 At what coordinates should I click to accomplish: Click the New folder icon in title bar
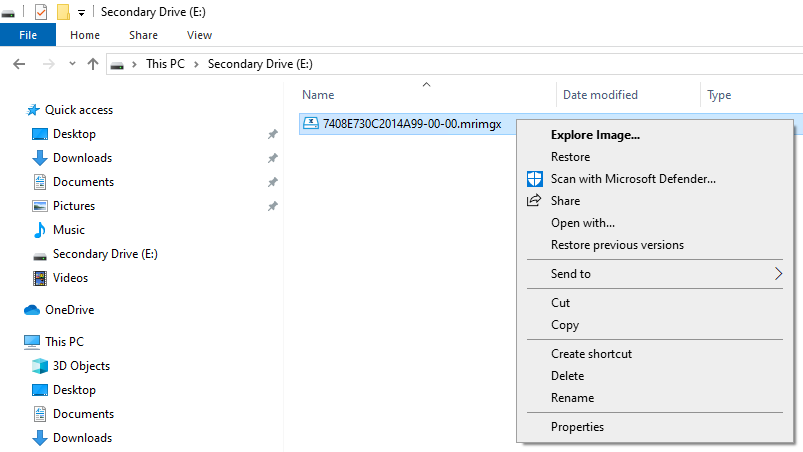63,11
